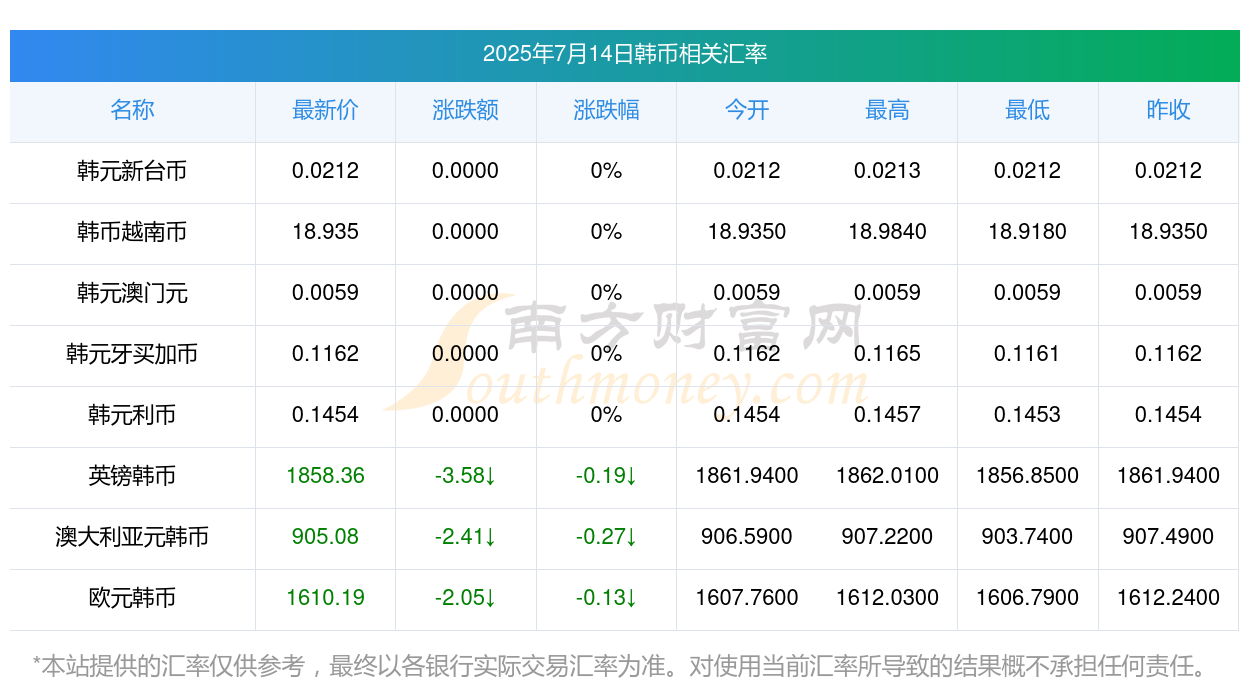Select the 英镑韩币 open value 1861.9400
Image resolution: width=1250 pixels, height=698 pixels.
pos(747,476)
